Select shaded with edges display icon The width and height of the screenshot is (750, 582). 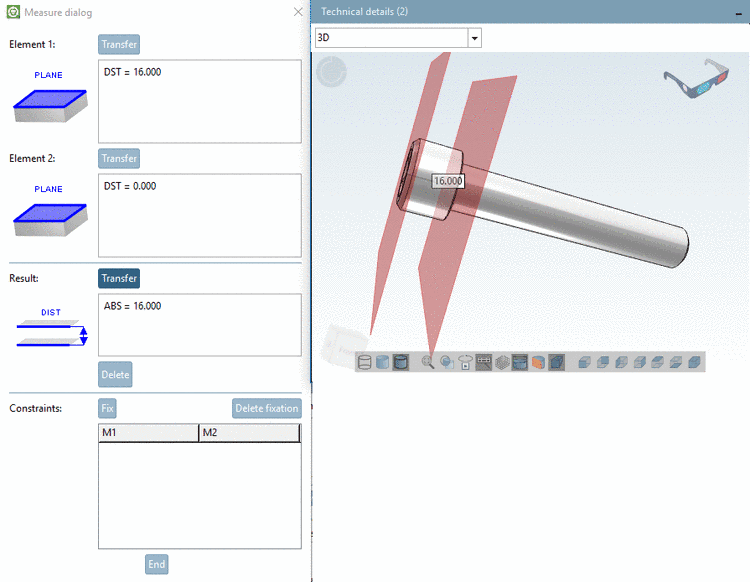click(400, 362)
